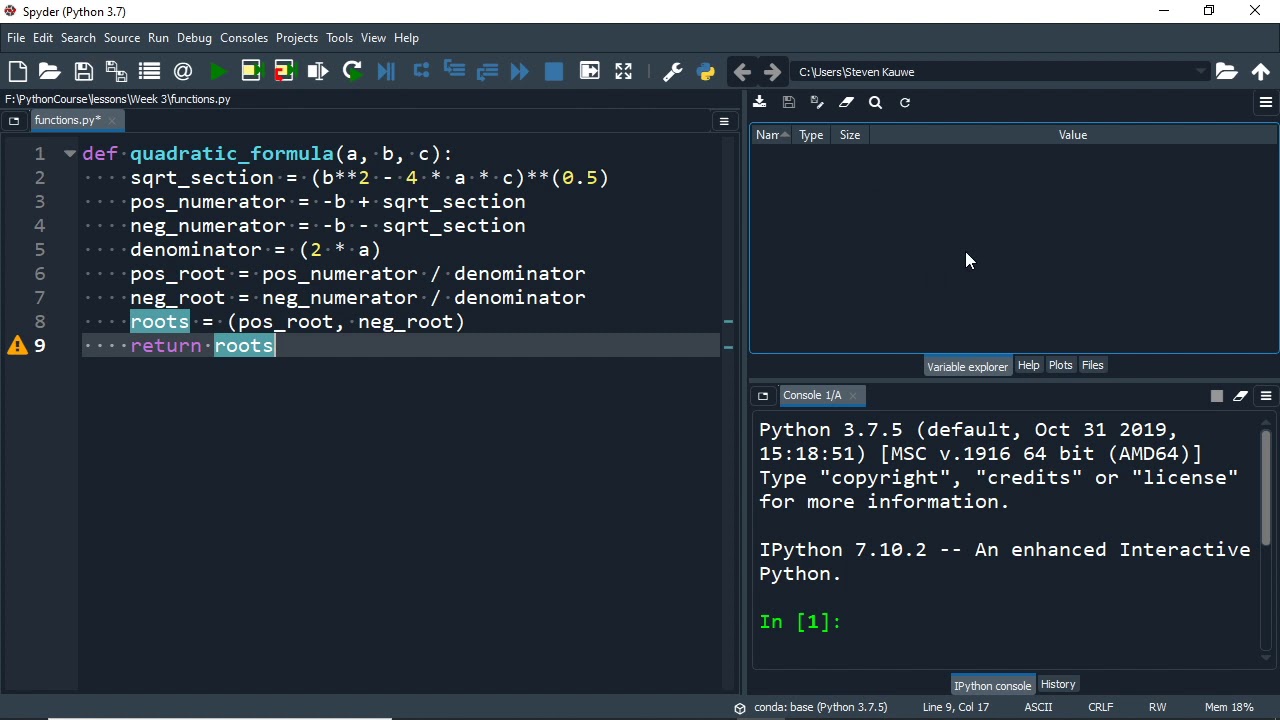
Task: Browse console tabs button
Action: pos(763,396)
